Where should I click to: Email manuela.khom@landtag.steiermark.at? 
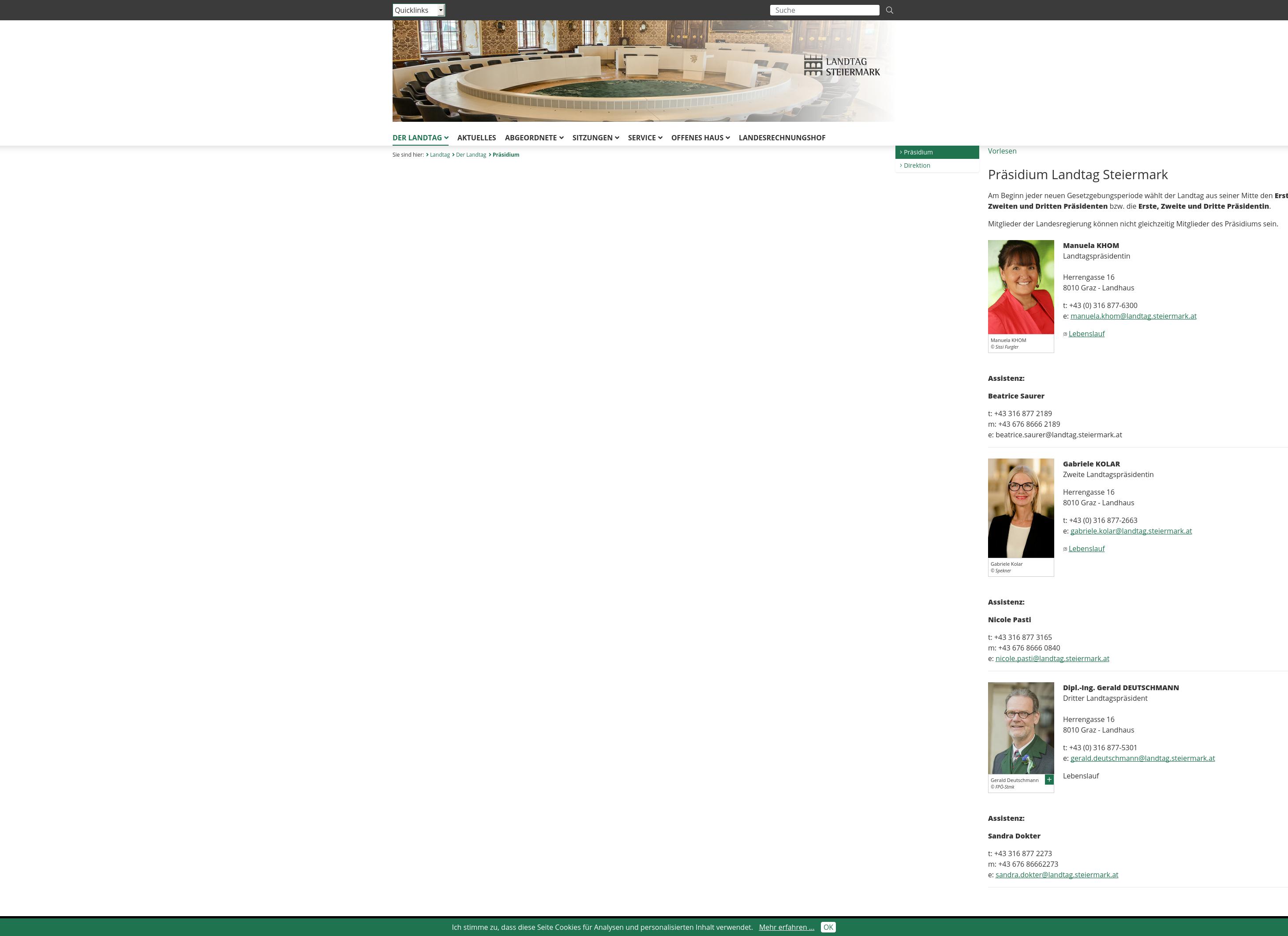(1133, 316)
